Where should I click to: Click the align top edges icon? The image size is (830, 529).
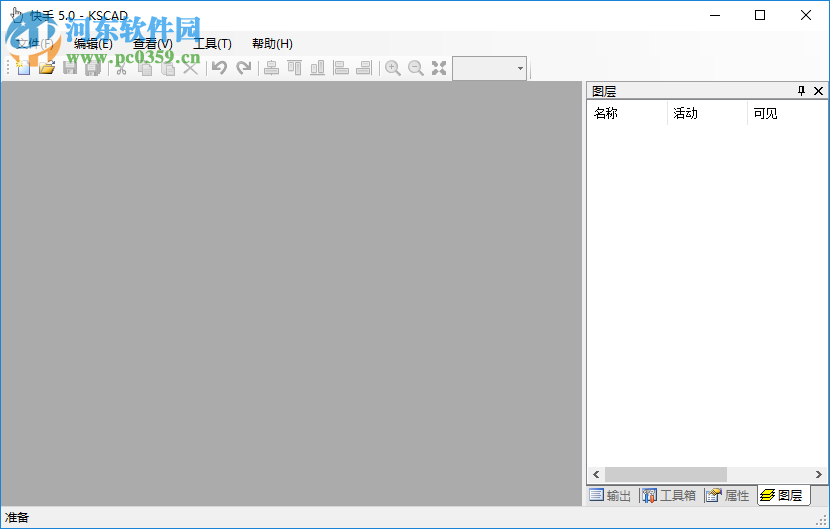[x=294, y=68]
